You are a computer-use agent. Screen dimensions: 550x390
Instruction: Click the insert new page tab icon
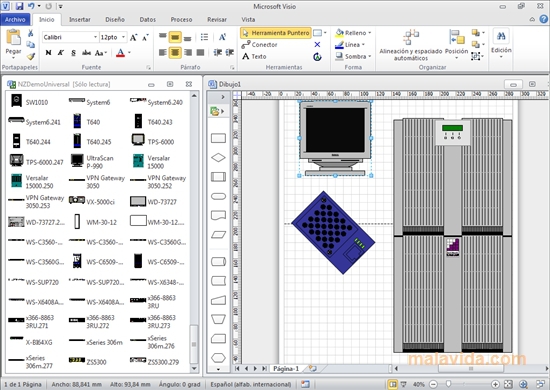(312, 368)
